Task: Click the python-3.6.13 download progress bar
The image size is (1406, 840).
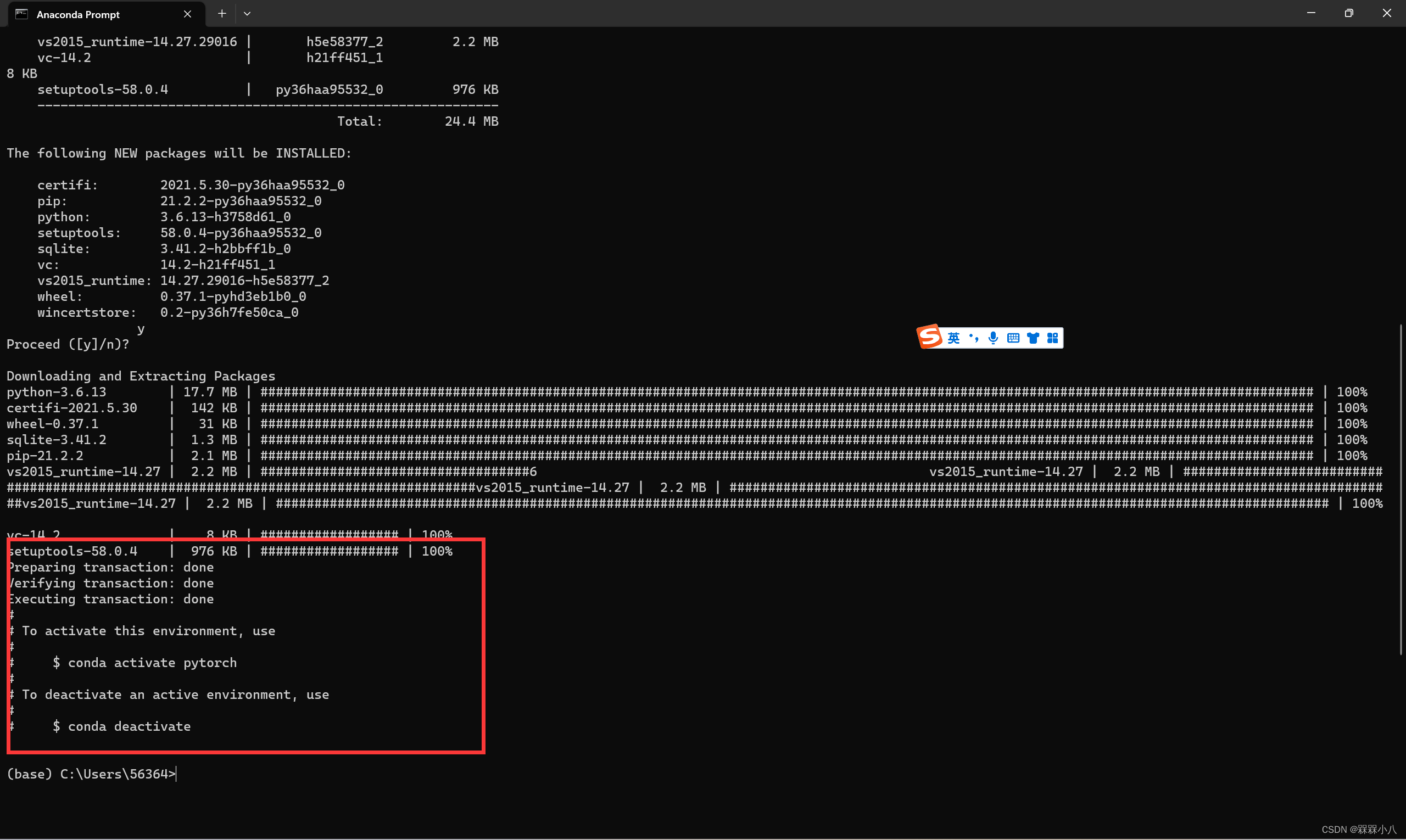Action: pyautogui.click(x=786, y=391)
